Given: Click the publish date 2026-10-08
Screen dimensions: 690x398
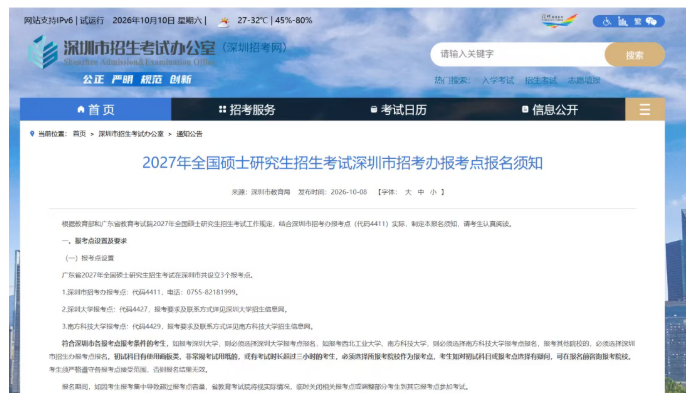Looking at the screenshot, I should pyautogui.click(x=349, y=192).
